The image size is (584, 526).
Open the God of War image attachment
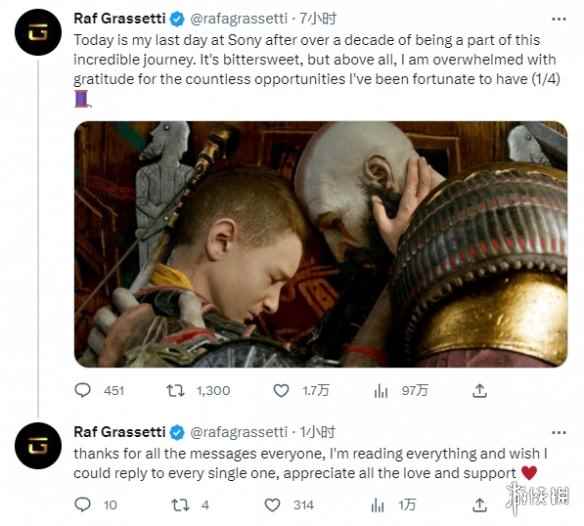(x=321, y=244)
